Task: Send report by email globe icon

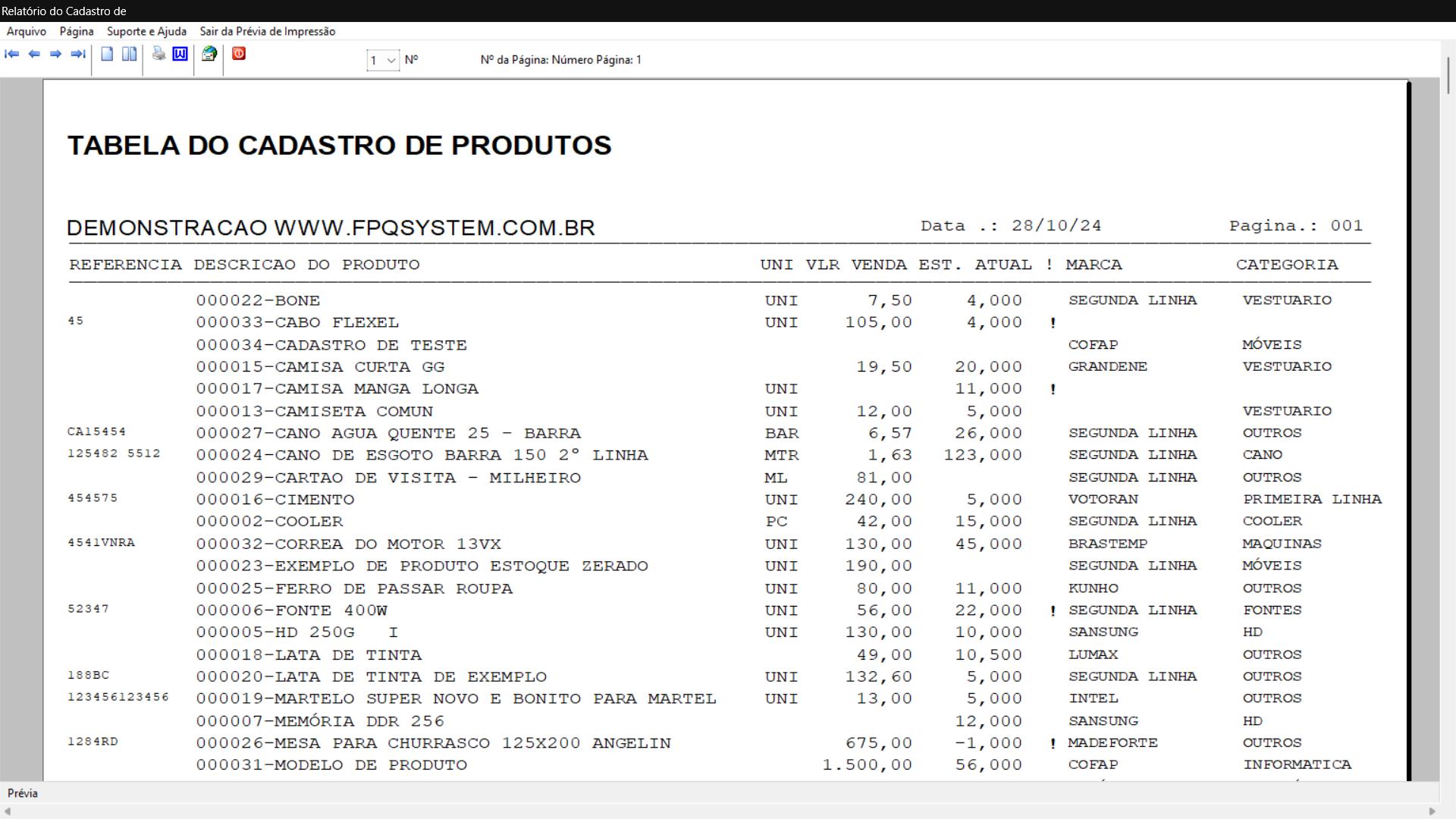Action: 209,54
